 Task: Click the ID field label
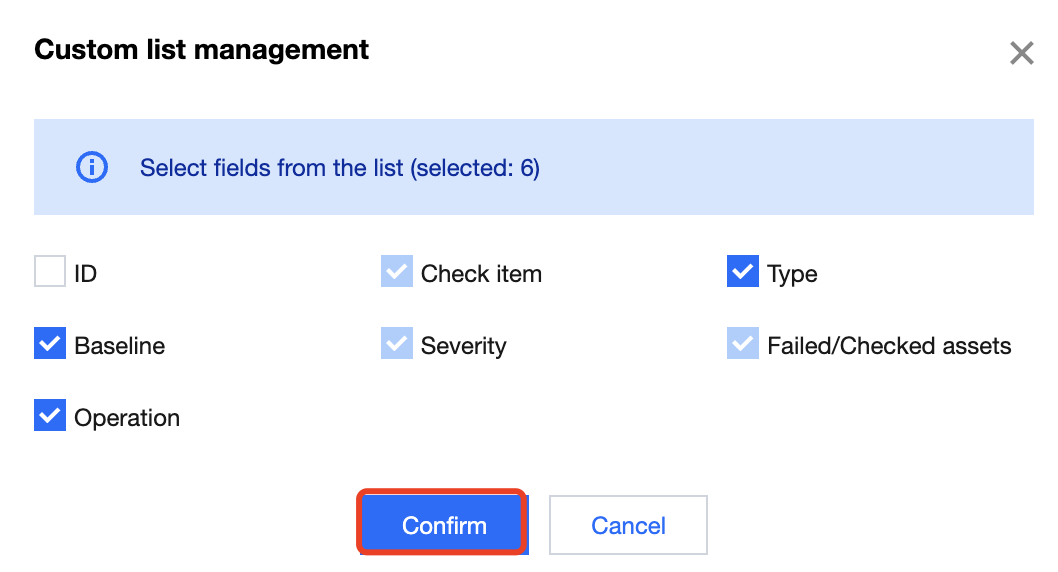[86, 274]
